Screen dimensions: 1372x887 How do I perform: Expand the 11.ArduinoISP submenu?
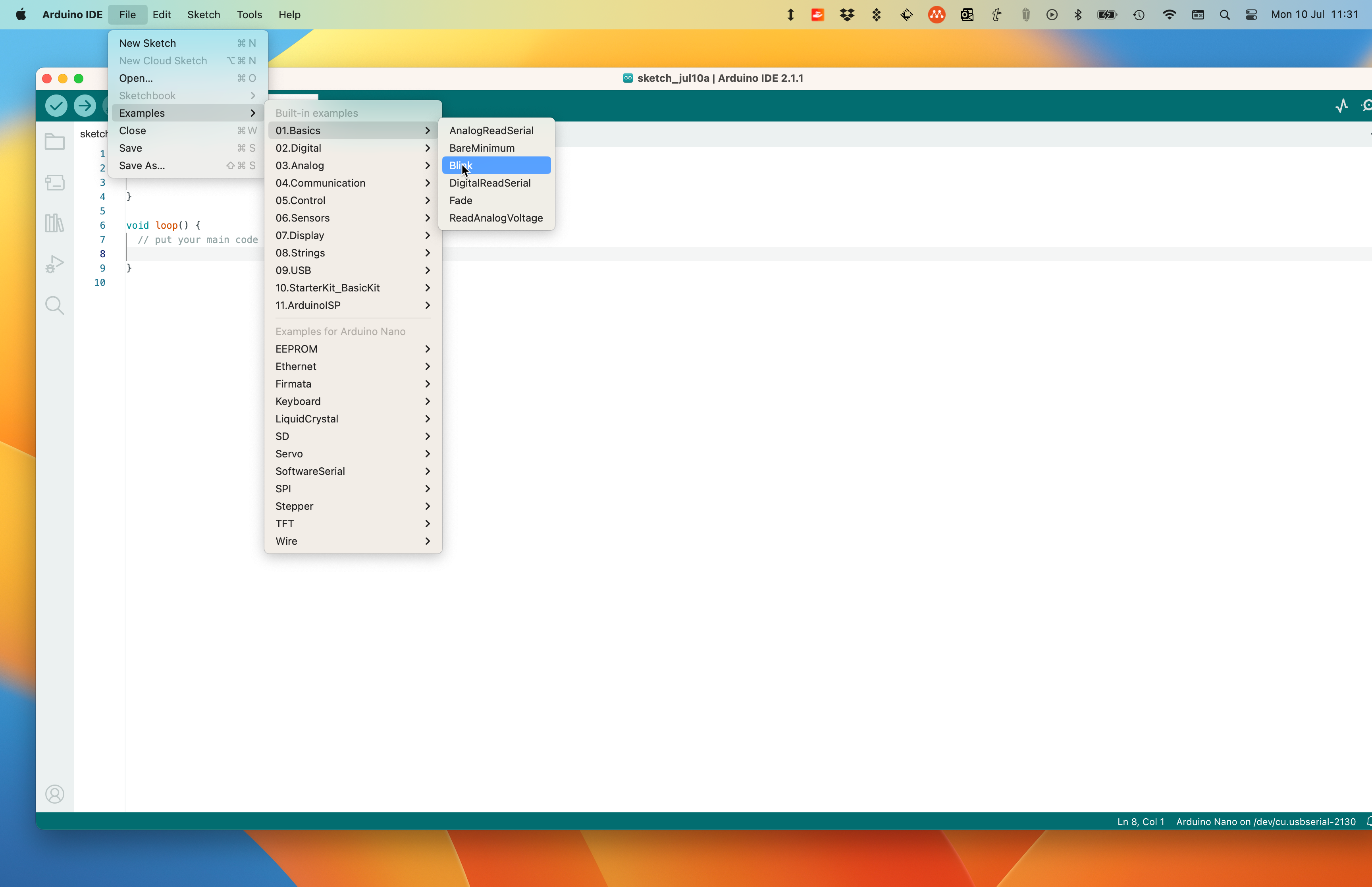pyautogui.click(x=353, y=305)
